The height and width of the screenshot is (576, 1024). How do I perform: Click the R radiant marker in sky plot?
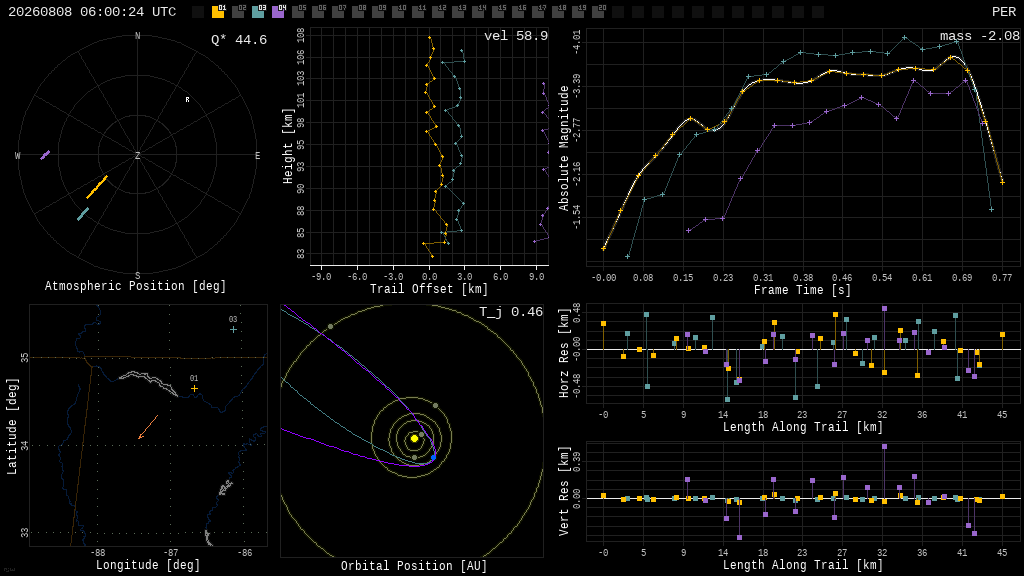187,100
